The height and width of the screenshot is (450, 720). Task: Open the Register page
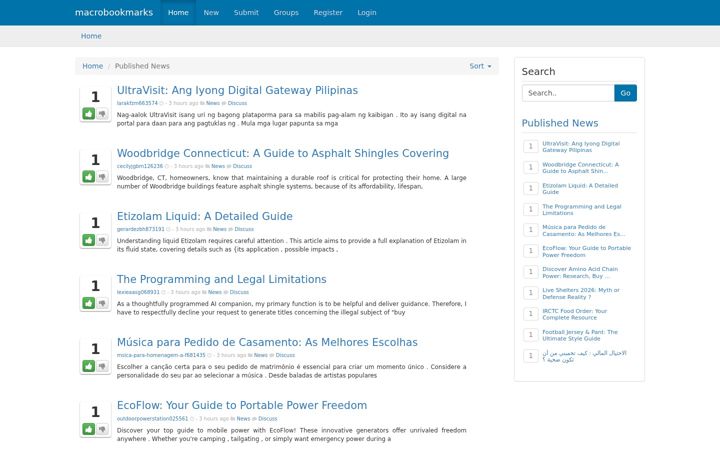click(x=328, y=12)
